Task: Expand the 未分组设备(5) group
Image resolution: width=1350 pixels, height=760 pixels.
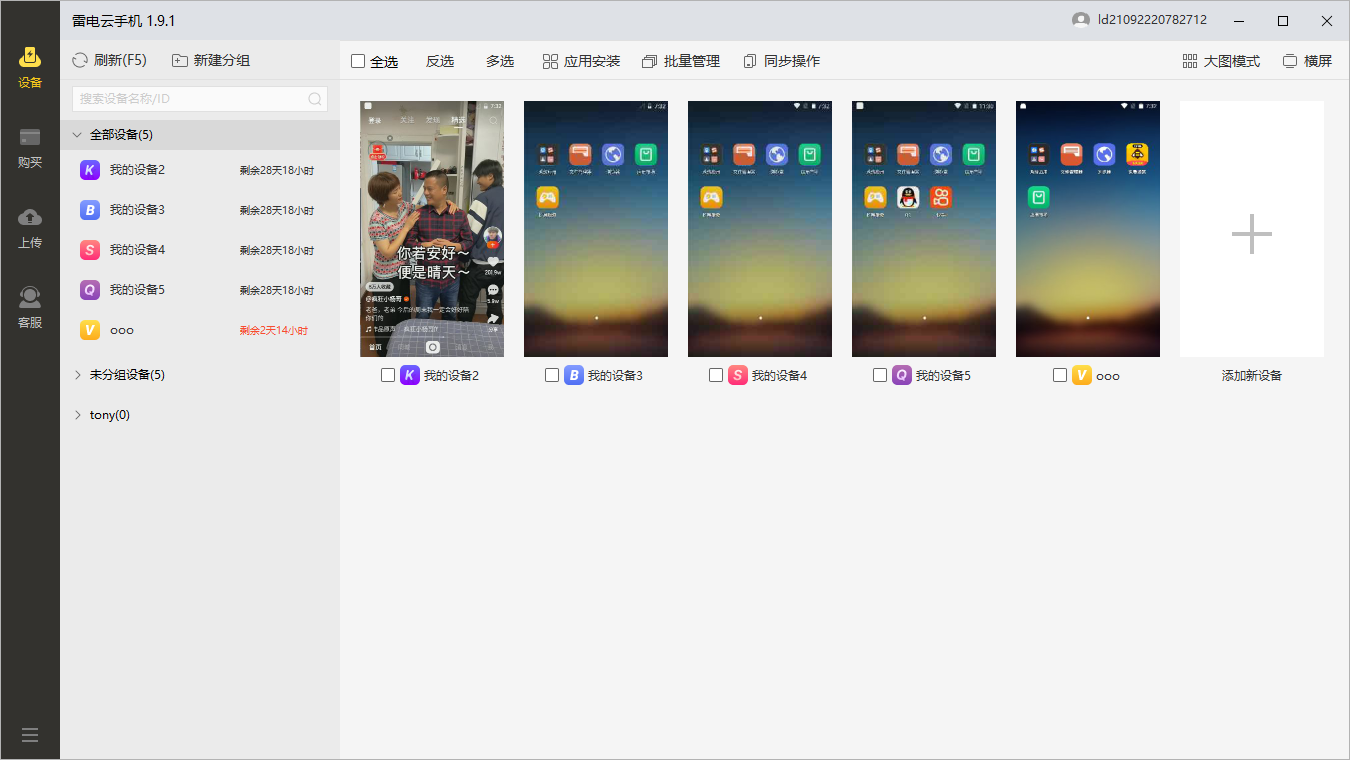Action: pyautogui.click(x=200, y=375)
